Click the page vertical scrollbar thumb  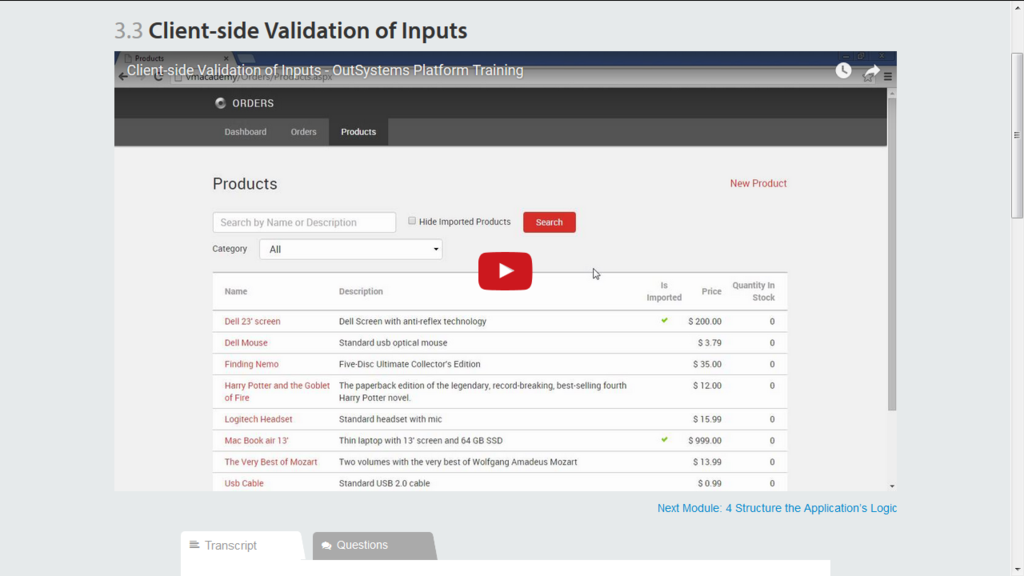[1017, 135]
